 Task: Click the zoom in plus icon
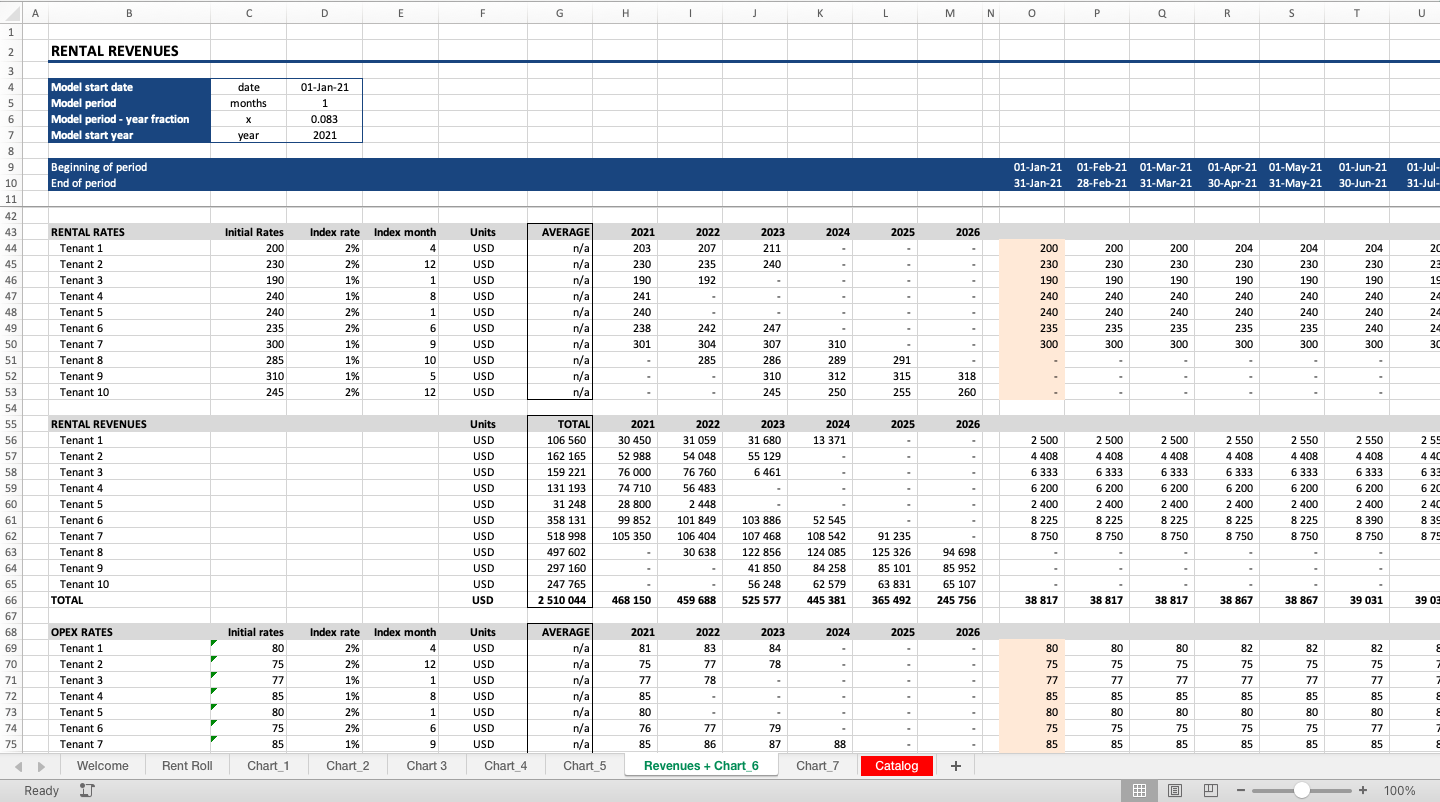tap(1362, 790)
